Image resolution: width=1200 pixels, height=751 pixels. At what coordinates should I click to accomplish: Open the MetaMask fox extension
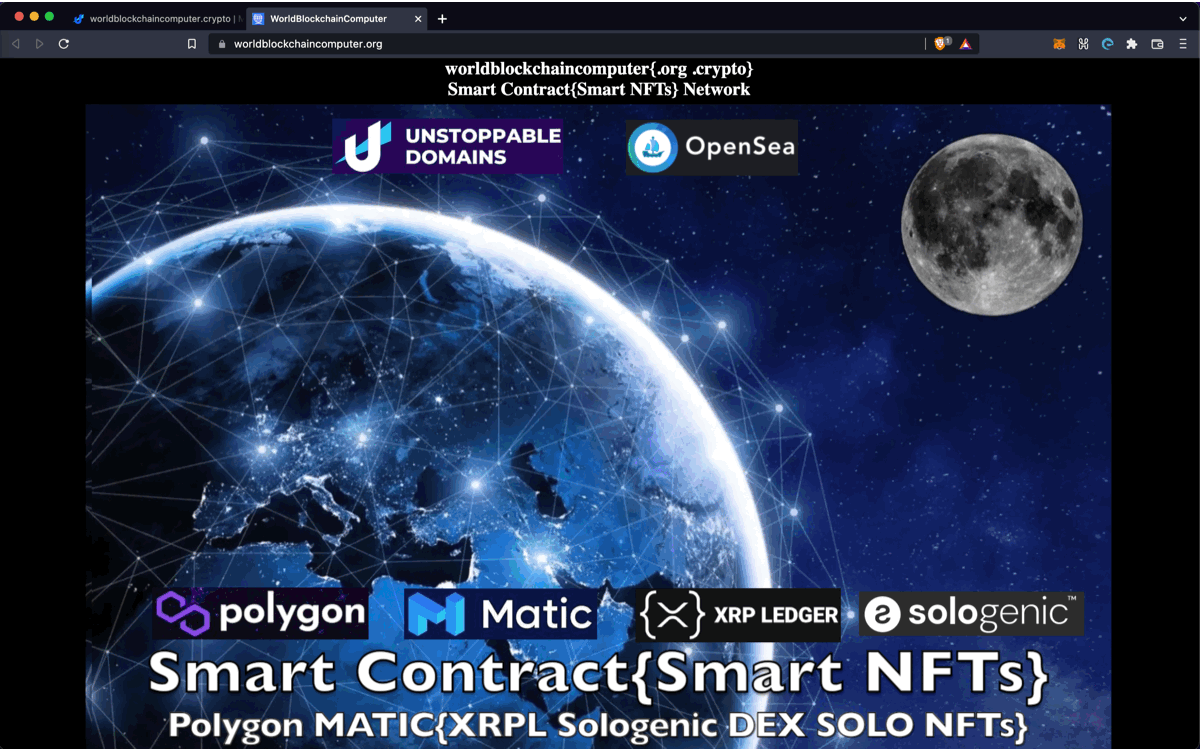coord(1059,44)
